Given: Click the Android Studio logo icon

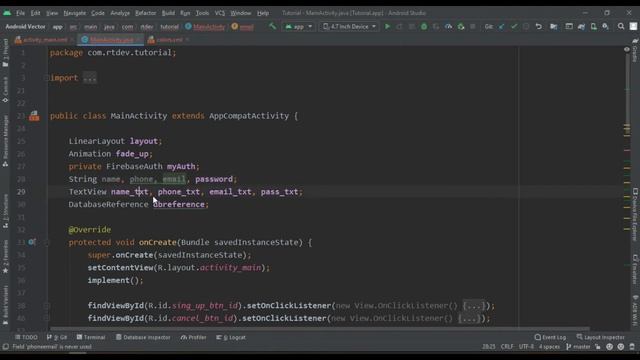Looking at the screenshot, I should pyautogui.click(x=7, y=13).
